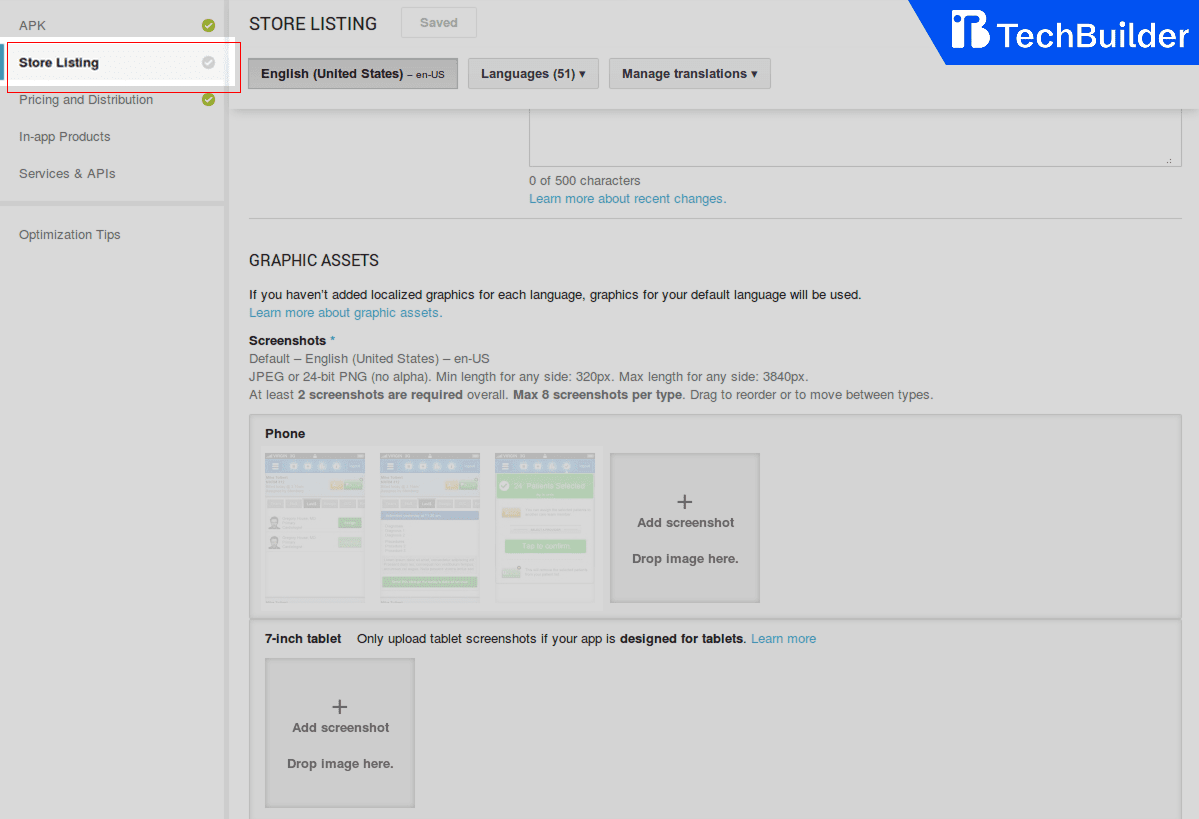Click Learn more about recent changes
The width and height of the screenshot is (1199, 819).
tap(627, 198)
